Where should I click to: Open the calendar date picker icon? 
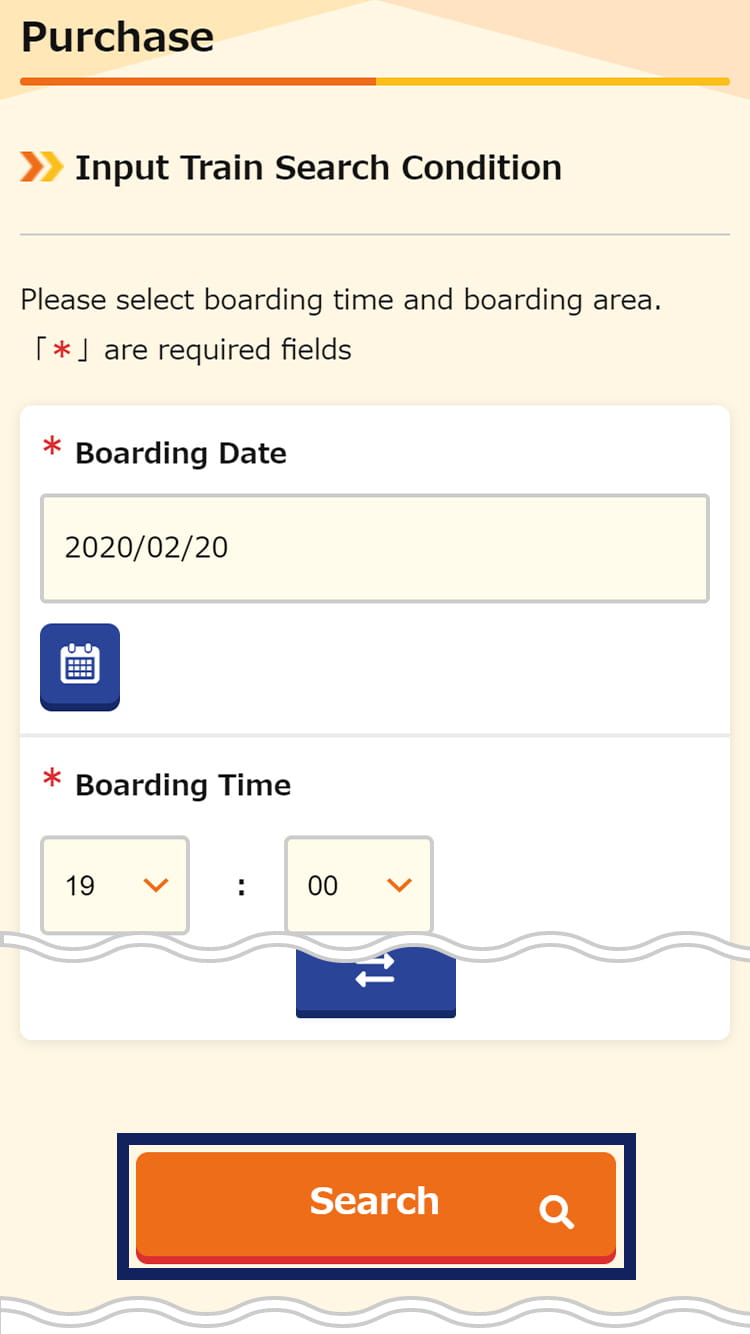[x=80, y=666]
